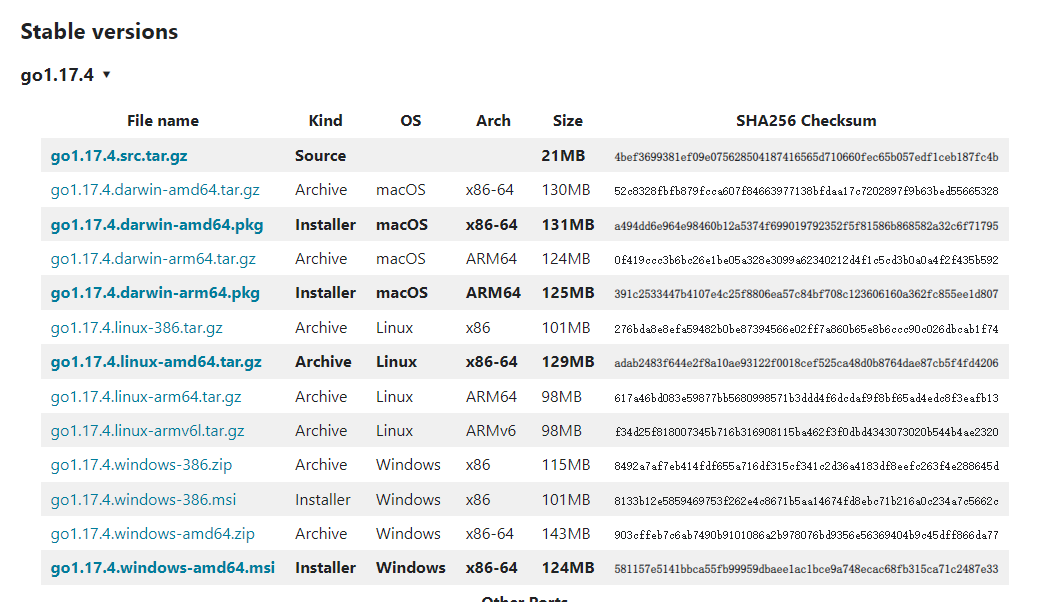
Task: Select the checksum starting with 903cffeb7c6a
Action: [x=806, y=535]
